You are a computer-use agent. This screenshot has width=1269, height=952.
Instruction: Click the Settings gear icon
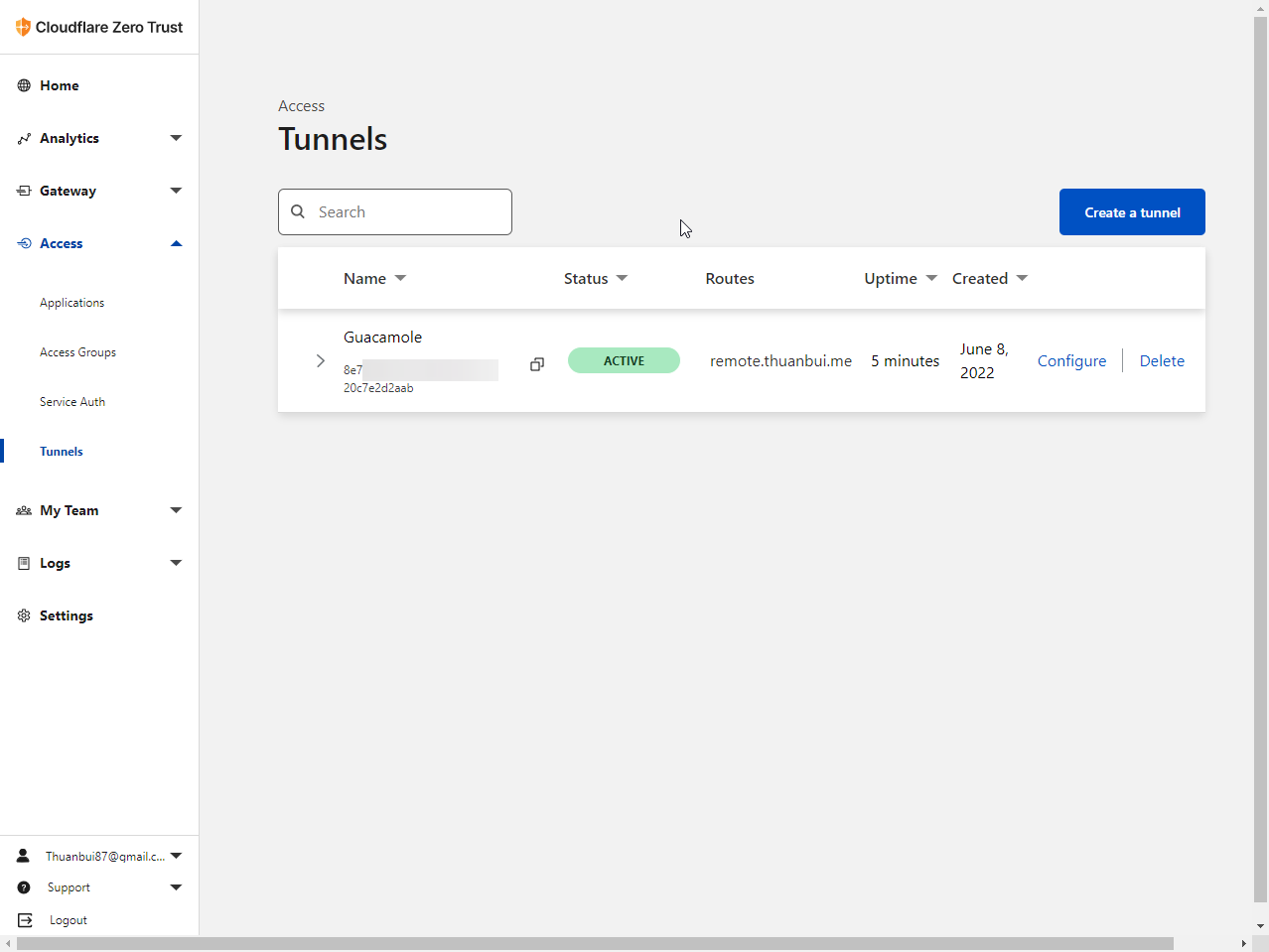pyautogui.click(x=24, y=615)
